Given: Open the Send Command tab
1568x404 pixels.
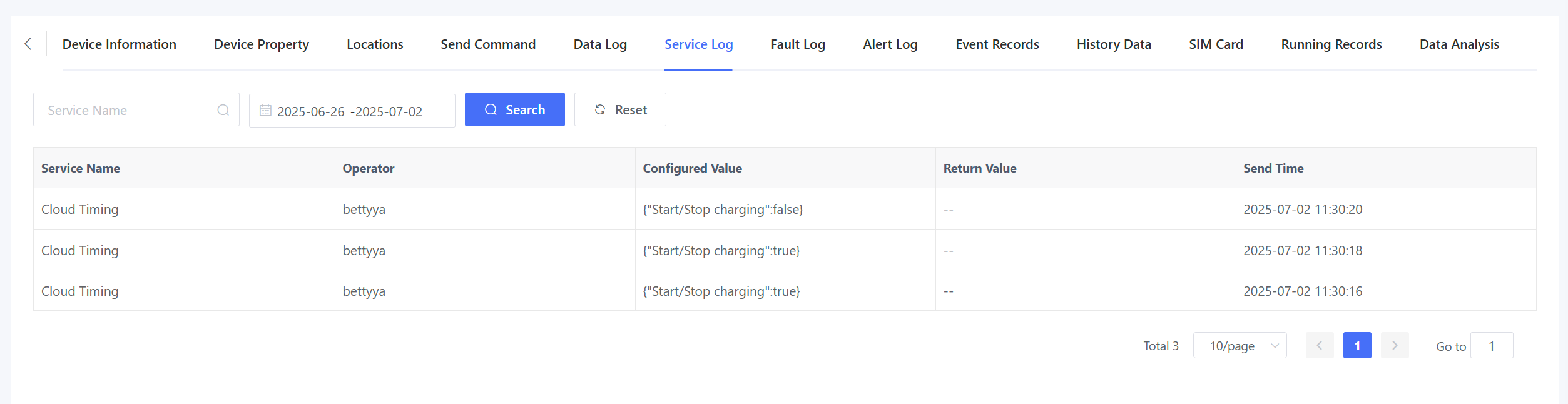Looking at the screenshot, I should pos(488,44).
